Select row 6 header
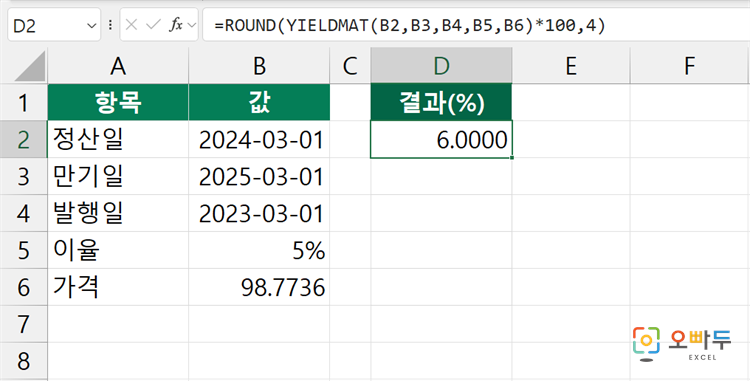The width and height of the screenshot is (750, 381). [x=23, y=287]
